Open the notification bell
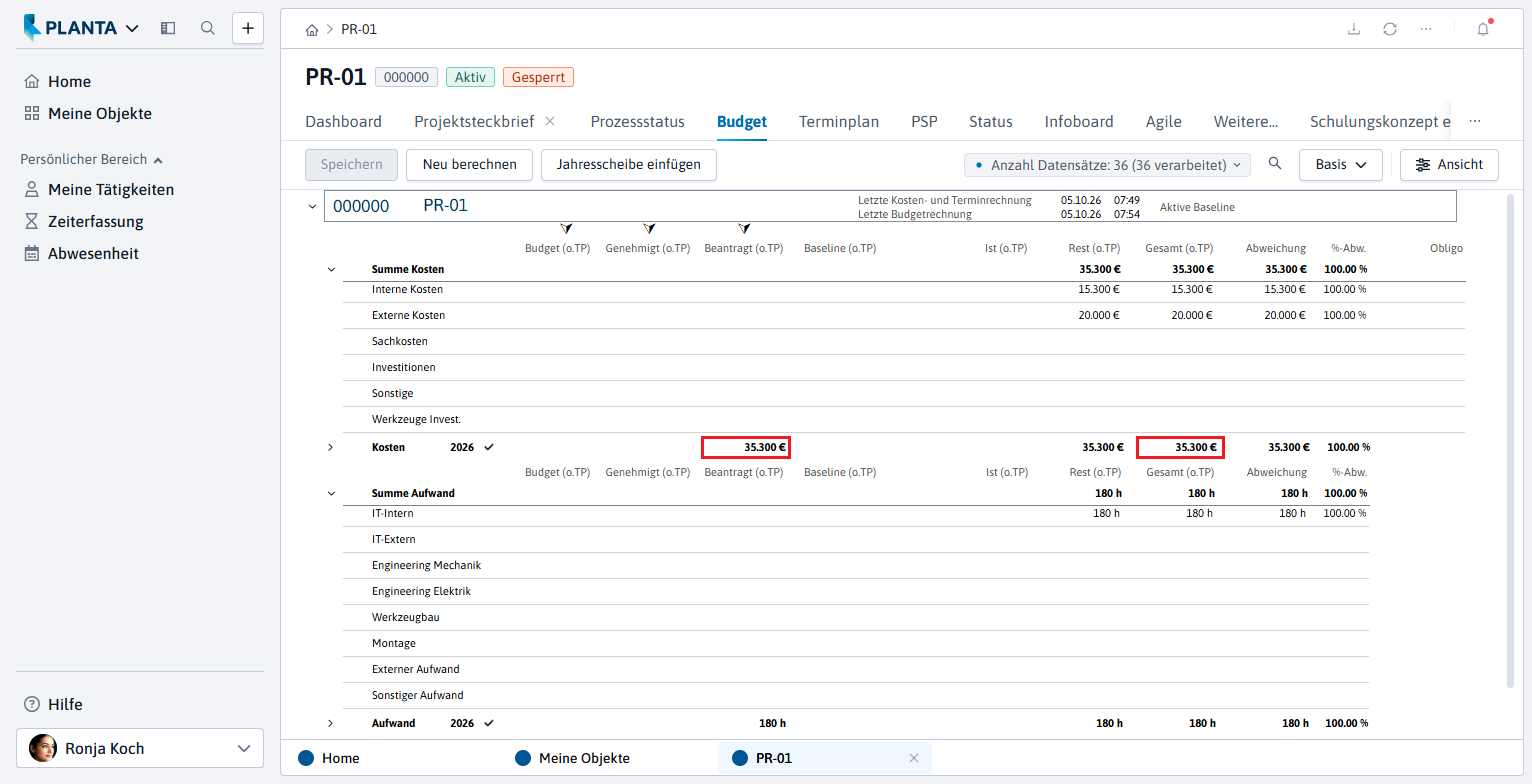This screenshot has height=784, width=1532. click(x=1483, y=29)
